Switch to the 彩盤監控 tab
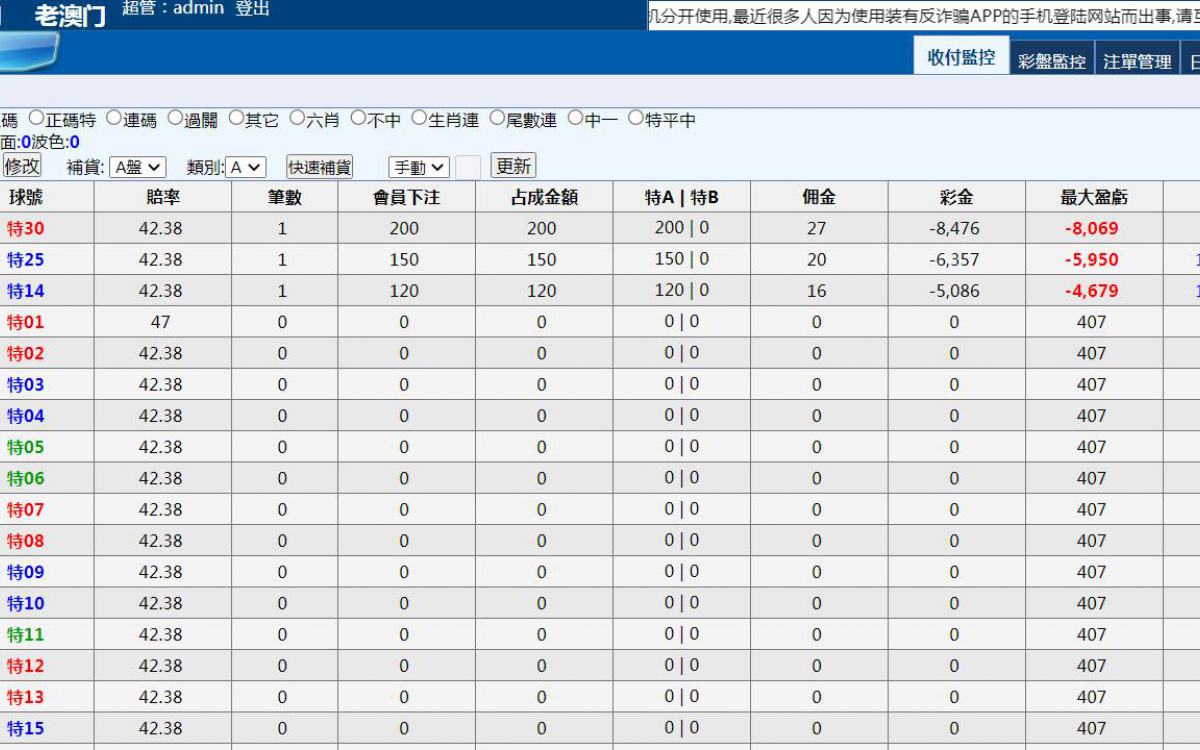1200x750 pixels. point(1052,60)
